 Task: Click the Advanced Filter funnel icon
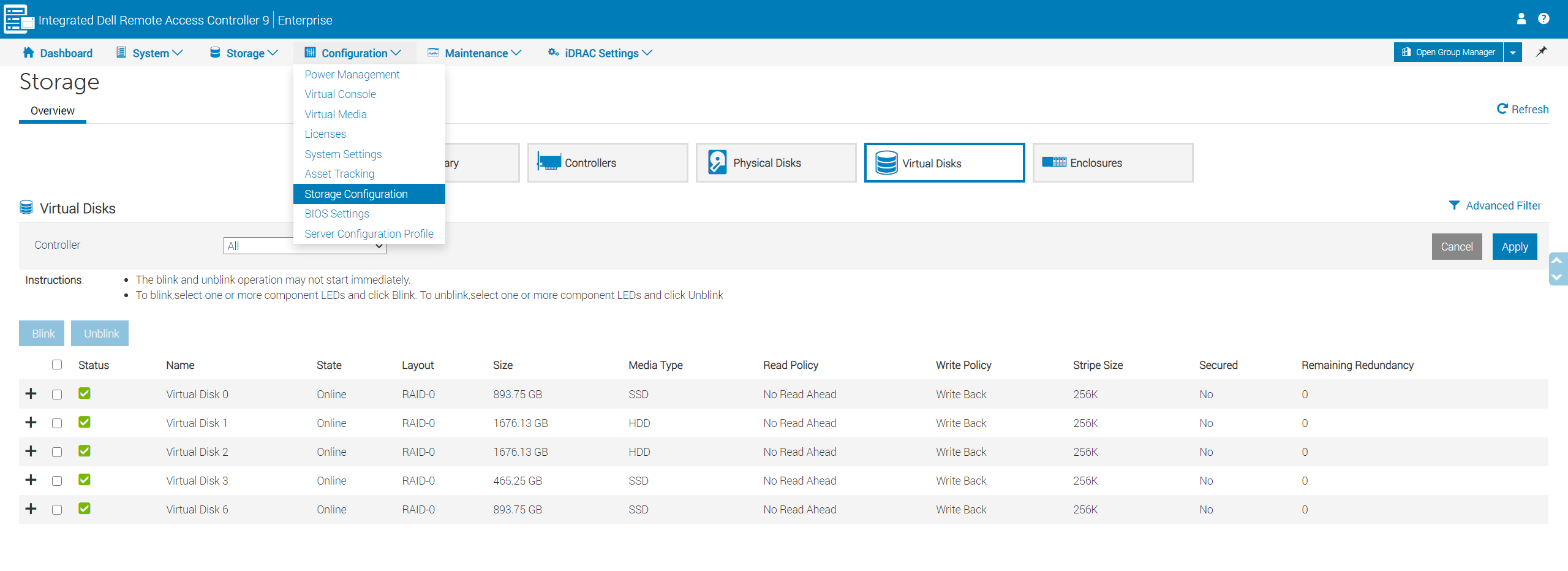(1454, 205)
